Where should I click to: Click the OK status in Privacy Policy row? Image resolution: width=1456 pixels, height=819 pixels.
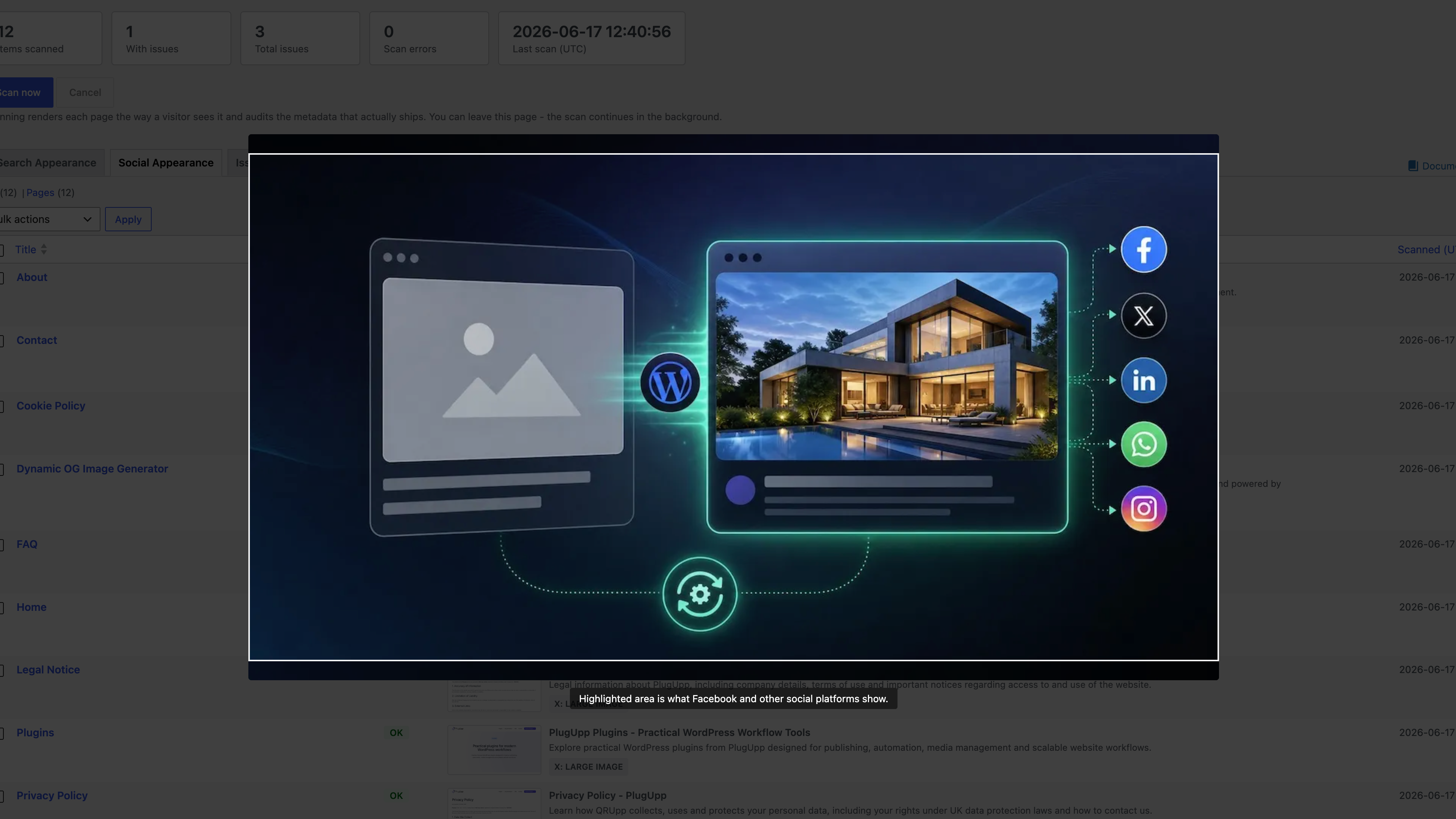396,796
